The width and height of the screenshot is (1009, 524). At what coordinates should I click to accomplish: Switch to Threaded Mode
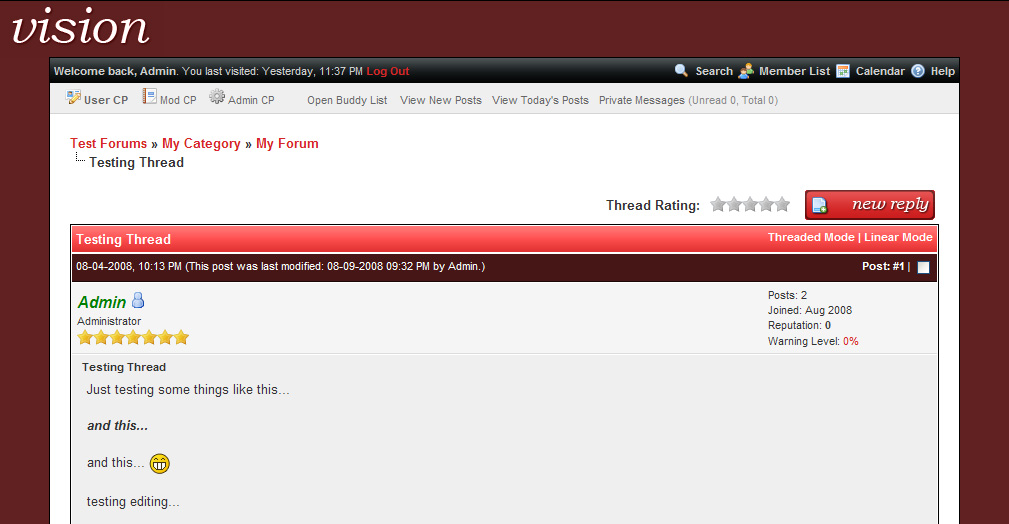tap(811, 238)
